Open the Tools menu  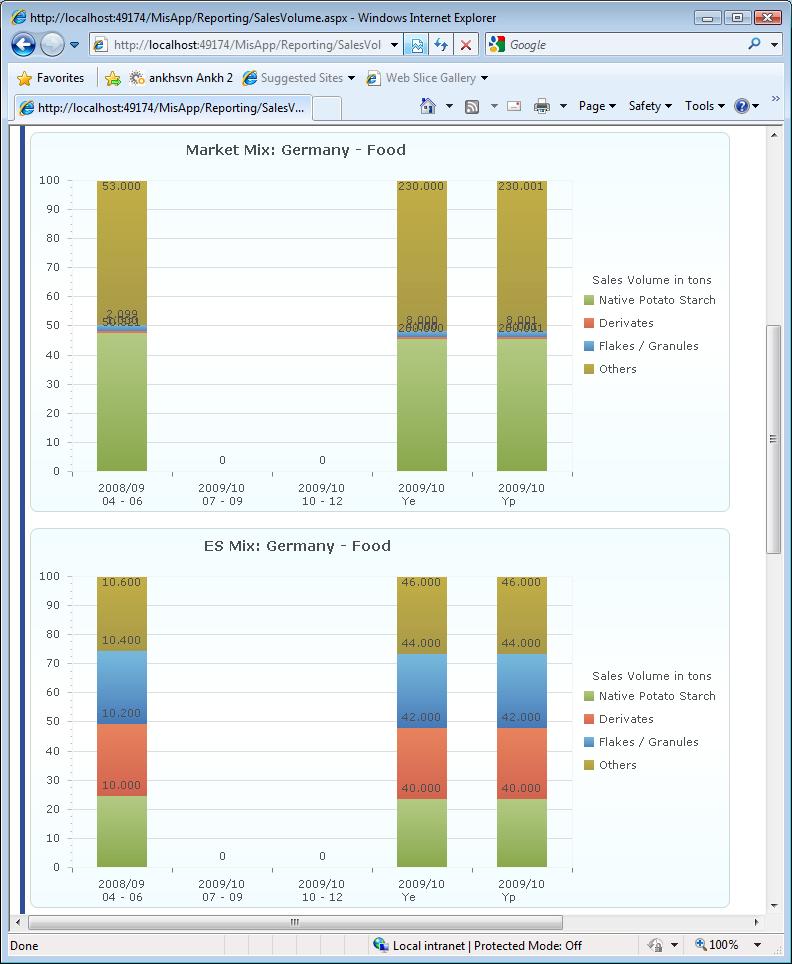705,106
